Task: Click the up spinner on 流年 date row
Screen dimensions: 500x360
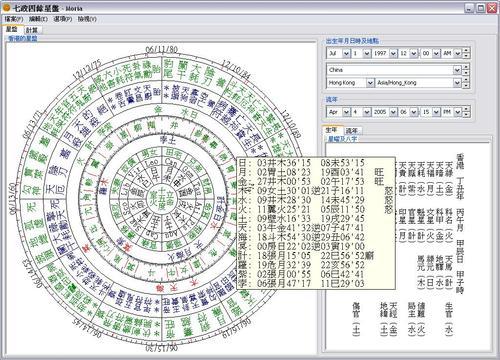Action: click(x=466, y=110)
